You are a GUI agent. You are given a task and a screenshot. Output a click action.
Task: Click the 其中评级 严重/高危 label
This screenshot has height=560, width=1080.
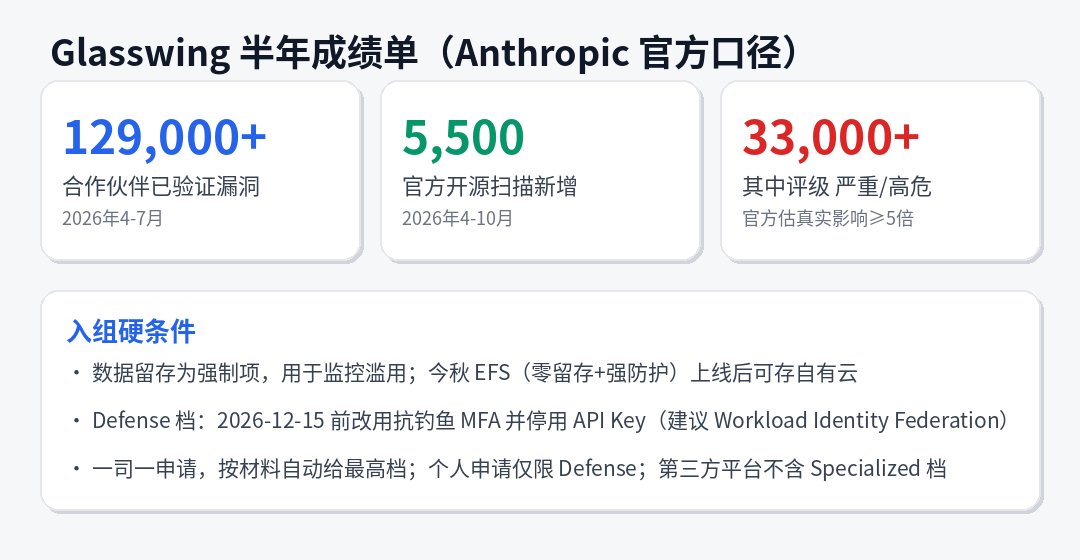coord(837,187)
